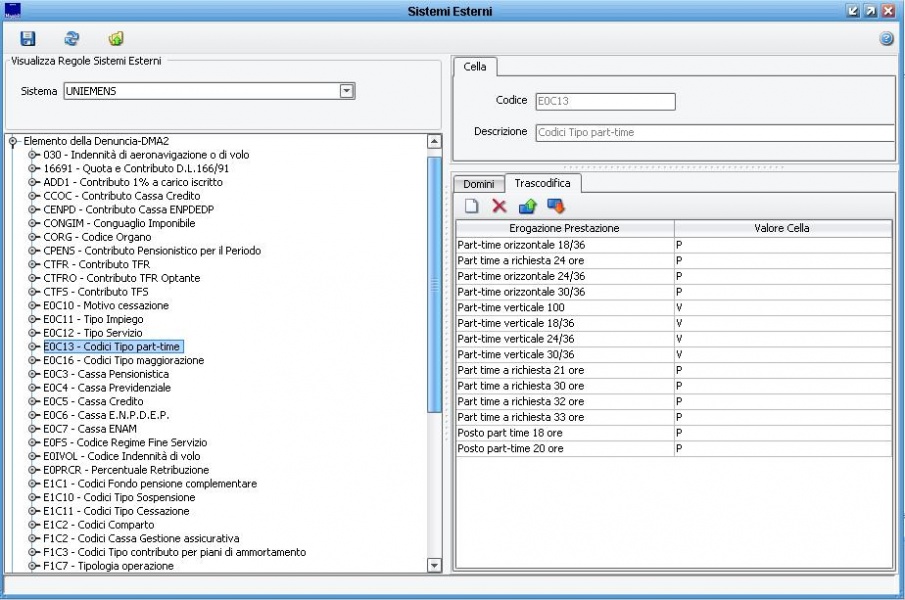Open the Sistema dropdown list
905x600 pixels.
pos(347,90)
